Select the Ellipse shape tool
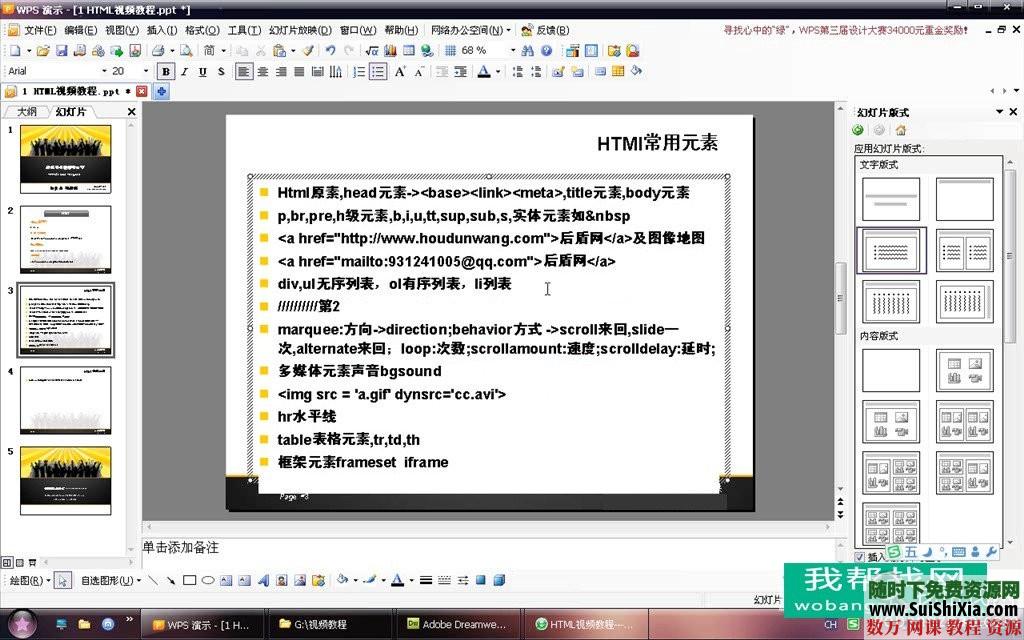The width and height of the screenshot is (1024, 640). click(208, 580)
